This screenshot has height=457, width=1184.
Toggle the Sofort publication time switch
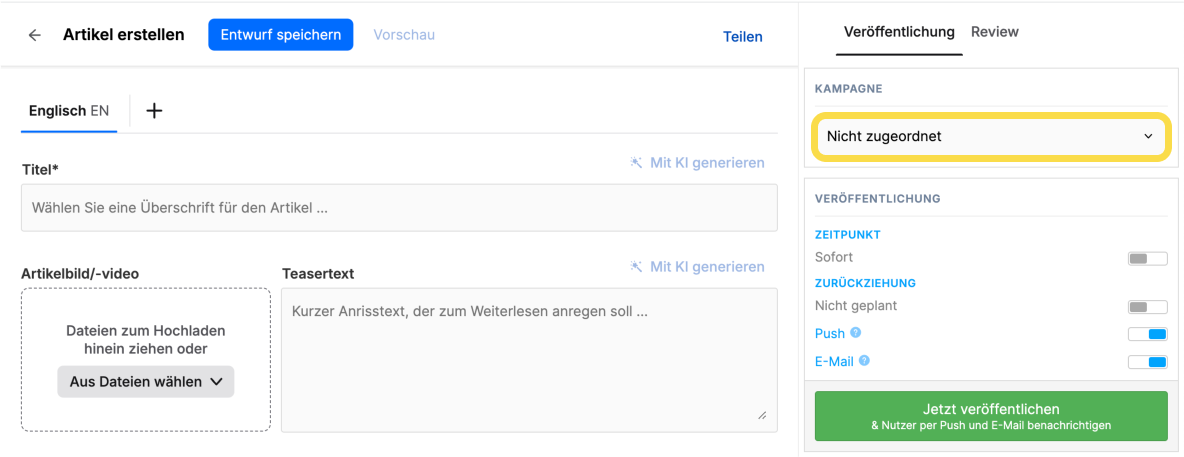pyautogui.click(x=1147, y=258)
